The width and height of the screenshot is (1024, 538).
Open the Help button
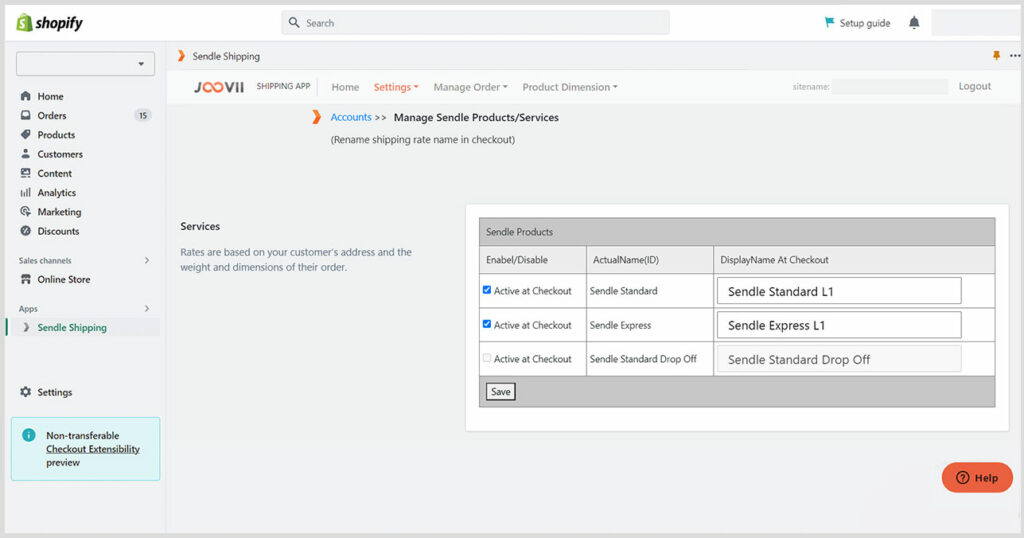tap(977, 478)
